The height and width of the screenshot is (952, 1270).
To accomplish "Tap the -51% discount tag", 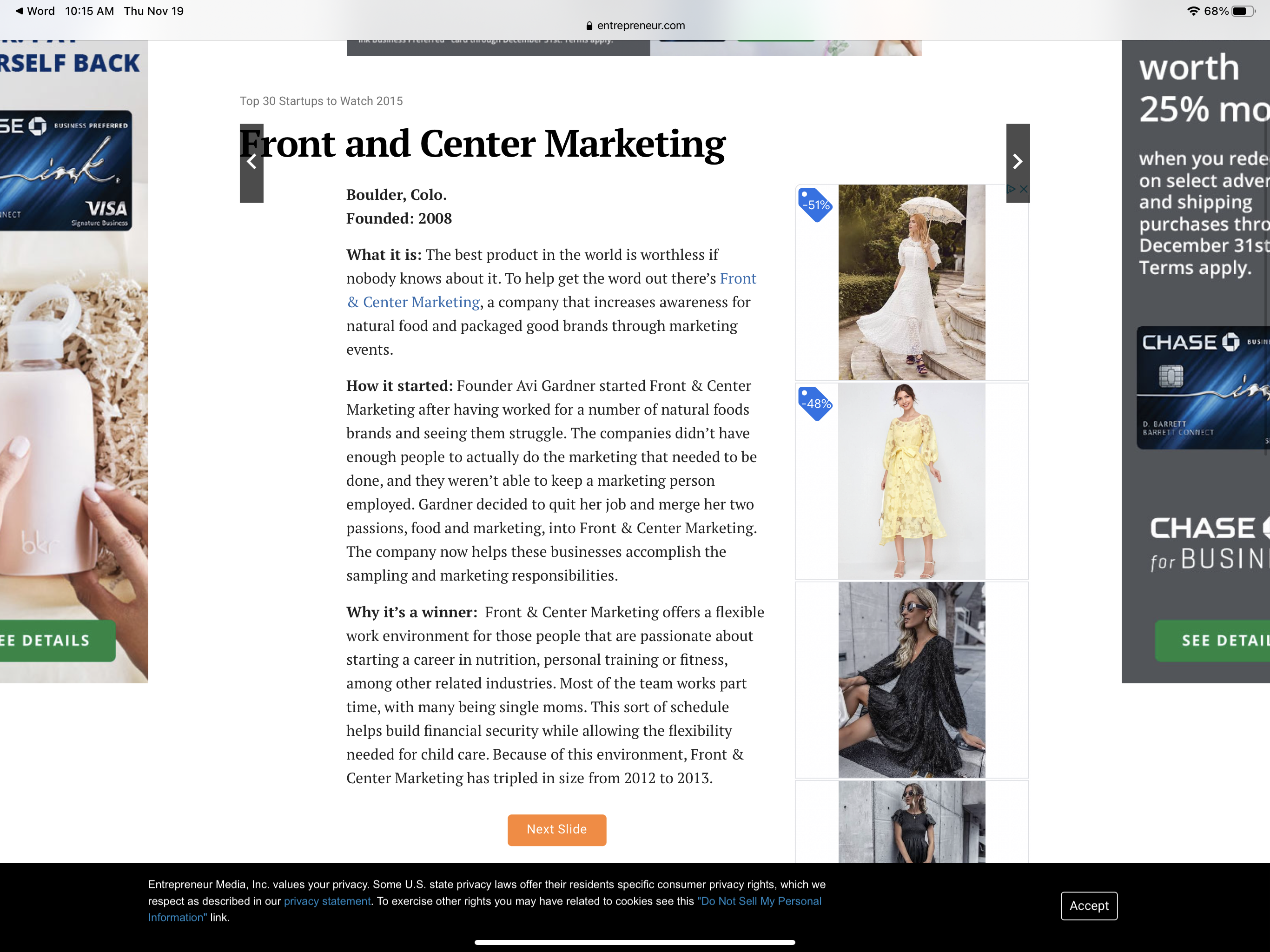I will point(815,205).
